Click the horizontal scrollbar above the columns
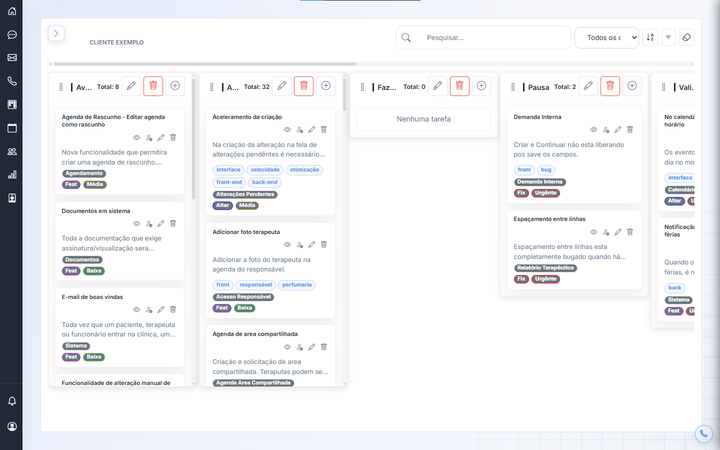The height and width of the screenshot is (450, 720). tap(204, 64)
